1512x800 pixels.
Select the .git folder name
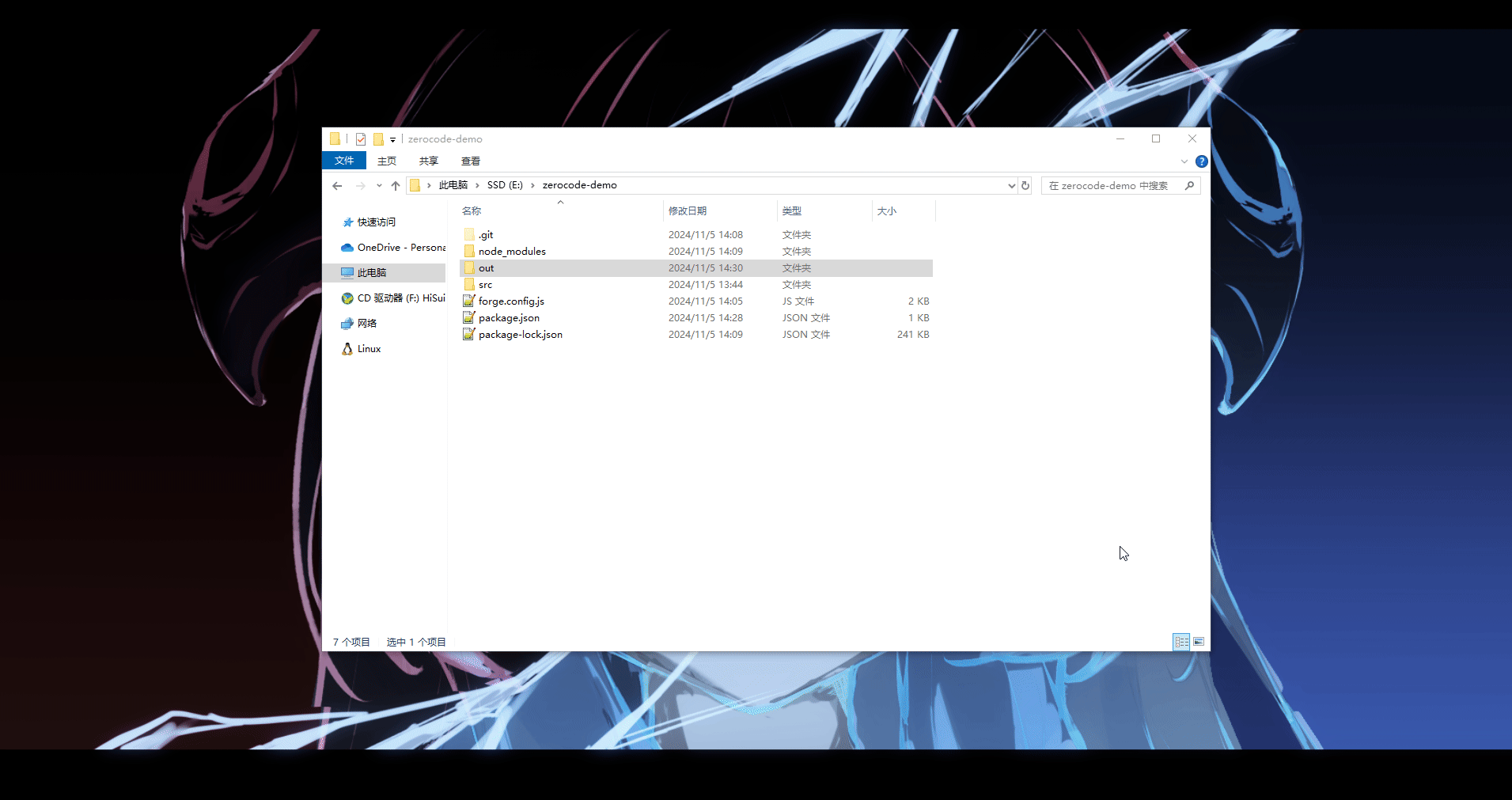tap(486, 235)
